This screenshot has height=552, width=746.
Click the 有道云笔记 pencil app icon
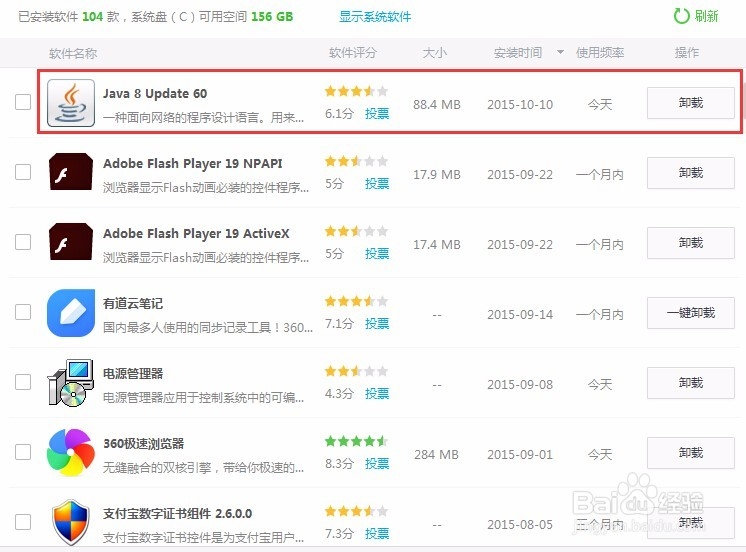(71, 313)
